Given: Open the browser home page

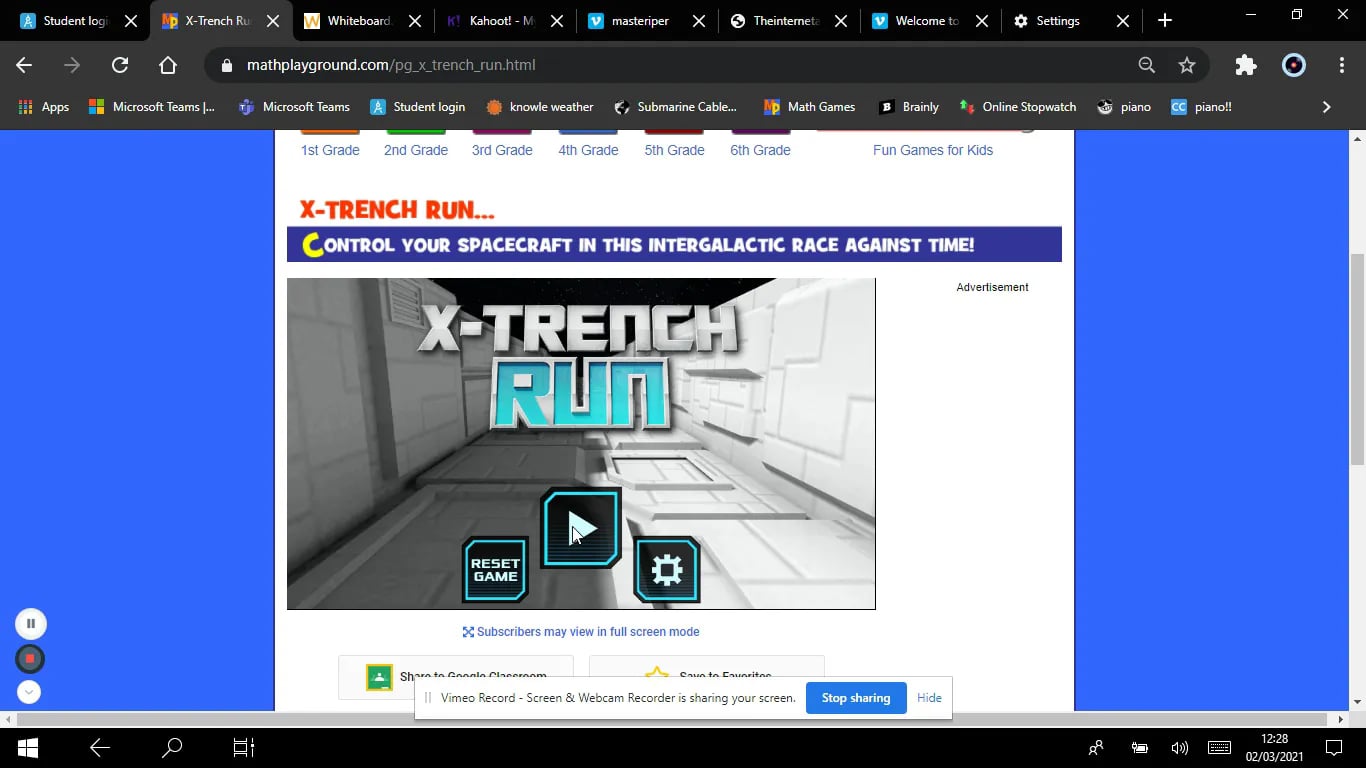Looking at the screenshot, I should coord(168,65).
